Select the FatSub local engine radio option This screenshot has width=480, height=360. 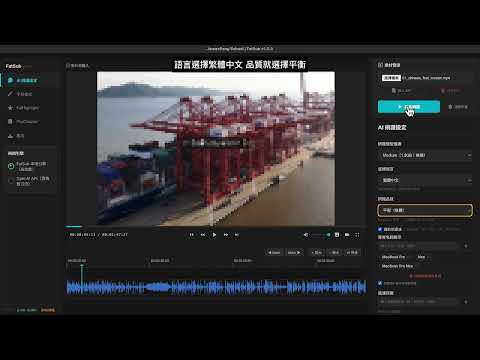pyautogui.click(x=11, y=166)
